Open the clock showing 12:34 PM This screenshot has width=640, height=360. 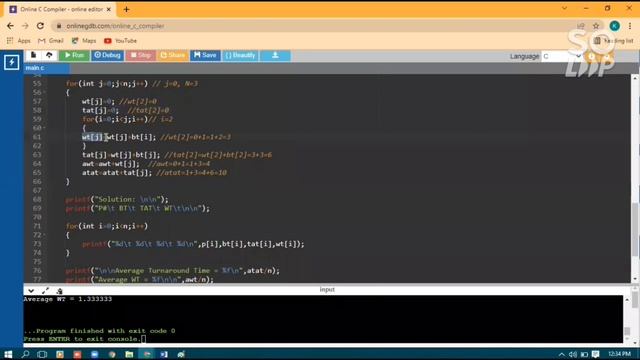click(619, 354)
